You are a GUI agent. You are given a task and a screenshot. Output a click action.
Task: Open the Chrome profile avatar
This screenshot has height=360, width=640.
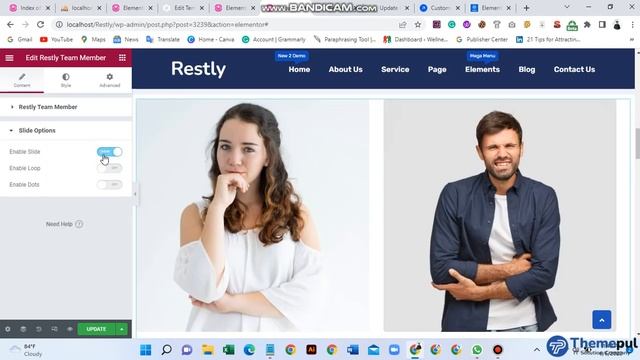coord(617,24)
